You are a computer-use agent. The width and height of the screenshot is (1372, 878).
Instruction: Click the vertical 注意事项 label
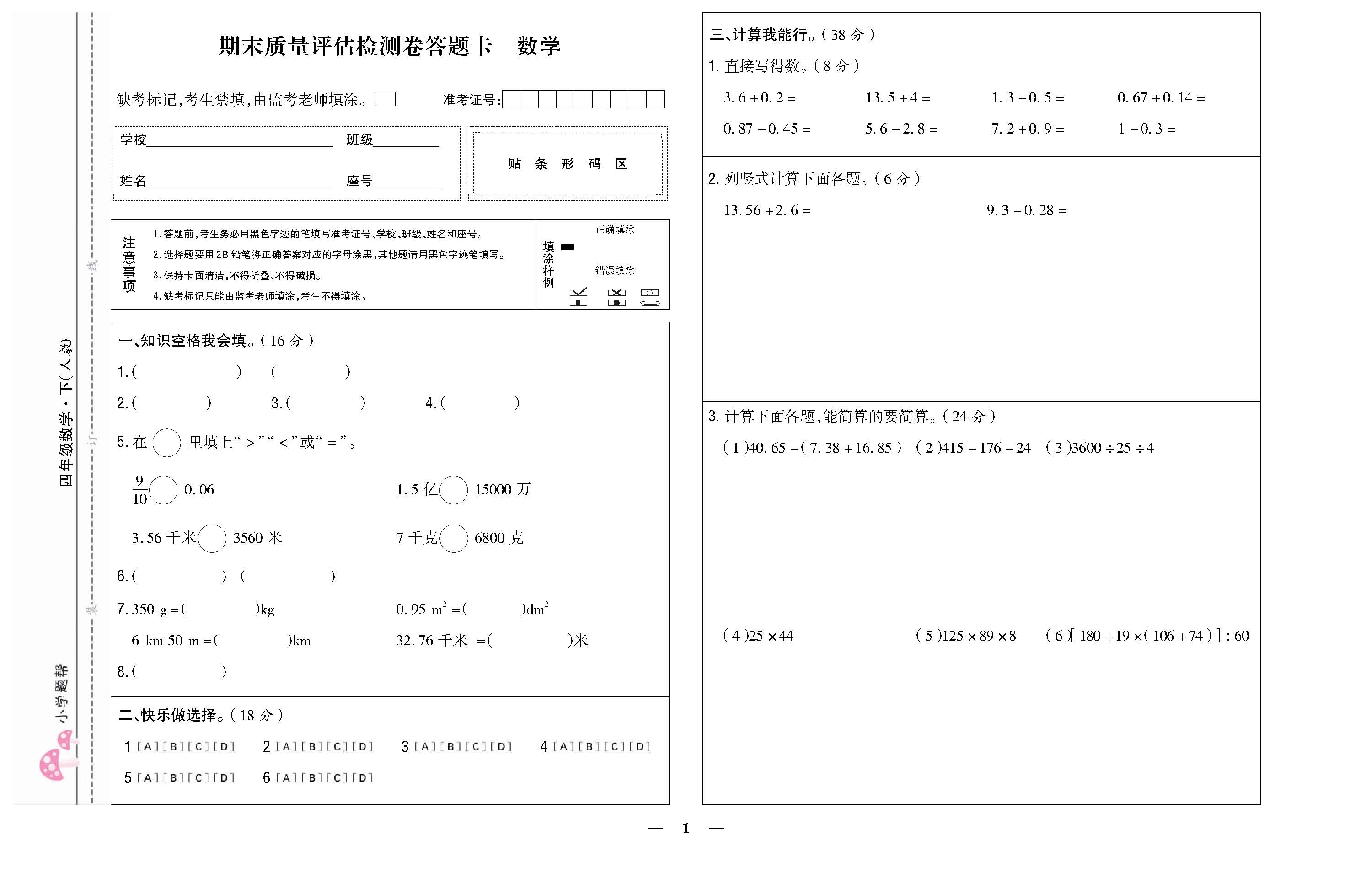[129, 264]
